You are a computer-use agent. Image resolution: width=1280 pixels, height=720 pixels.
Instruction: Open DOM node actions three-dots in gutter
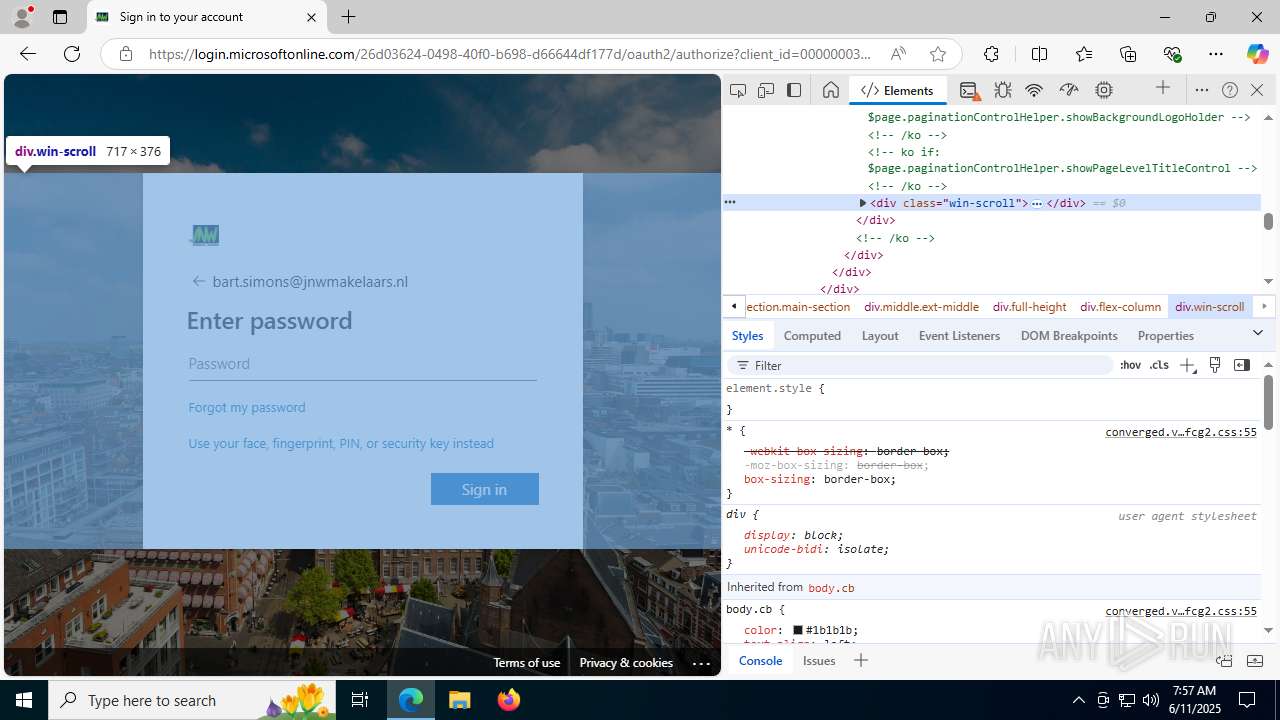pyautogui.click(x=730, y=202)
